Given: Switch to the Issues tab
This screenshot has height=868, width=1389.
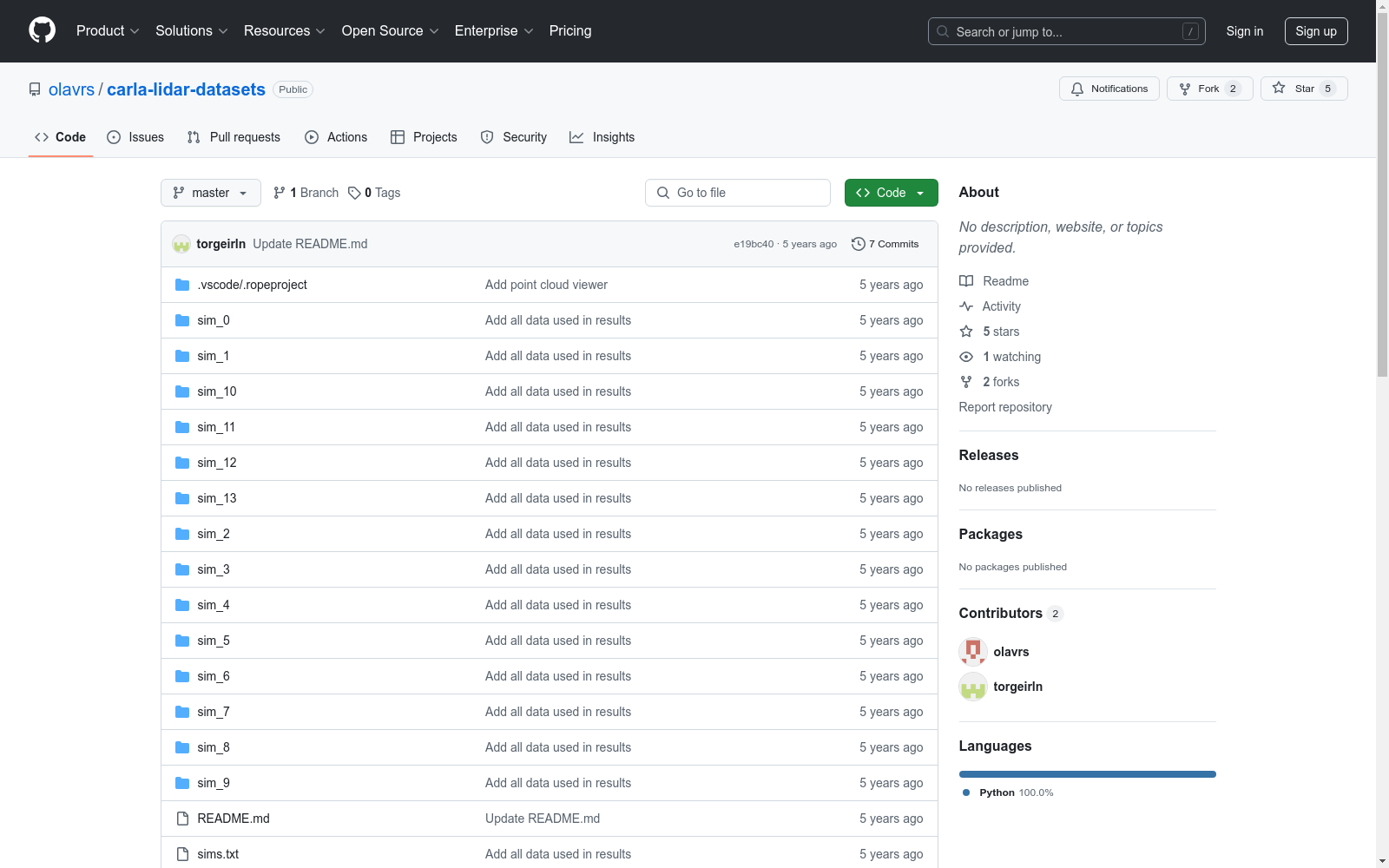Looking at the screenshot, I should pyautogui.click(x=135, y=137).
